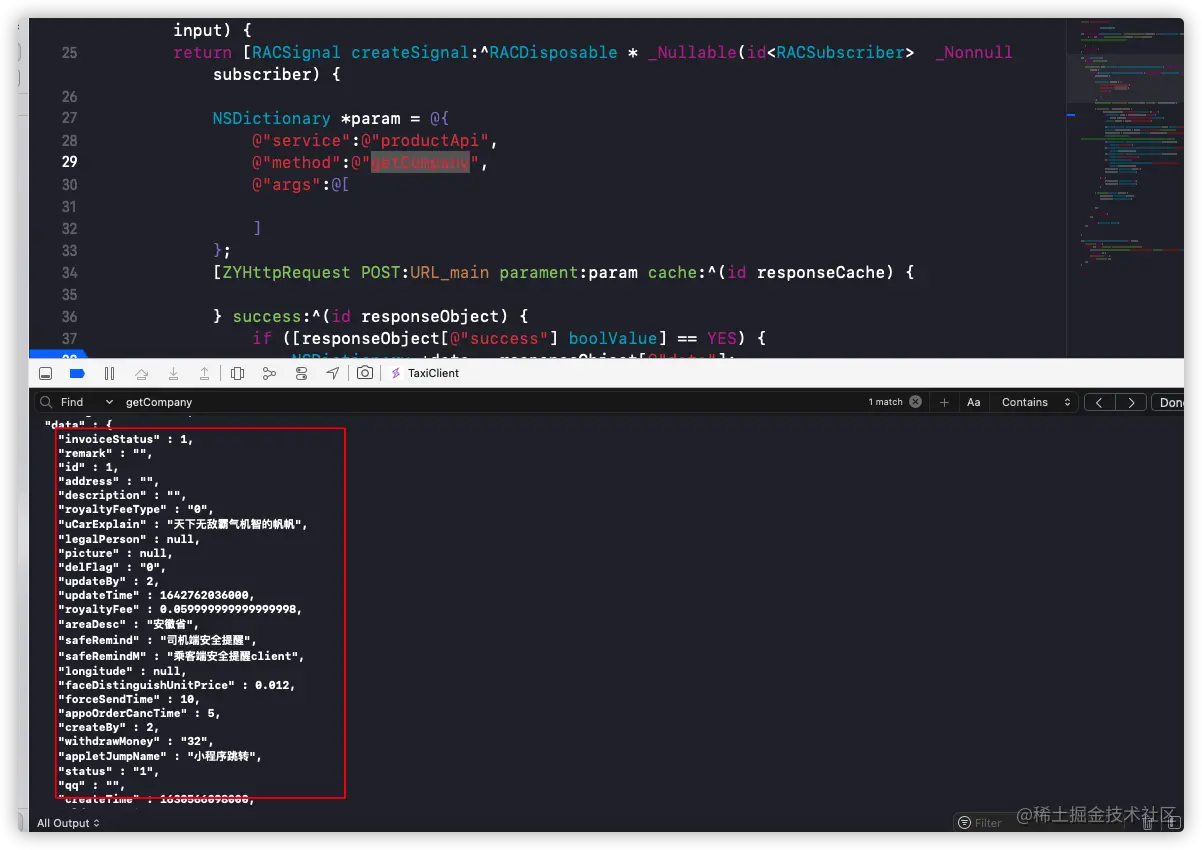
Task: Click "faceDistinguishUnitPrice" : 0.012 line
Action: pyautogui.click(x=177, y=685)
